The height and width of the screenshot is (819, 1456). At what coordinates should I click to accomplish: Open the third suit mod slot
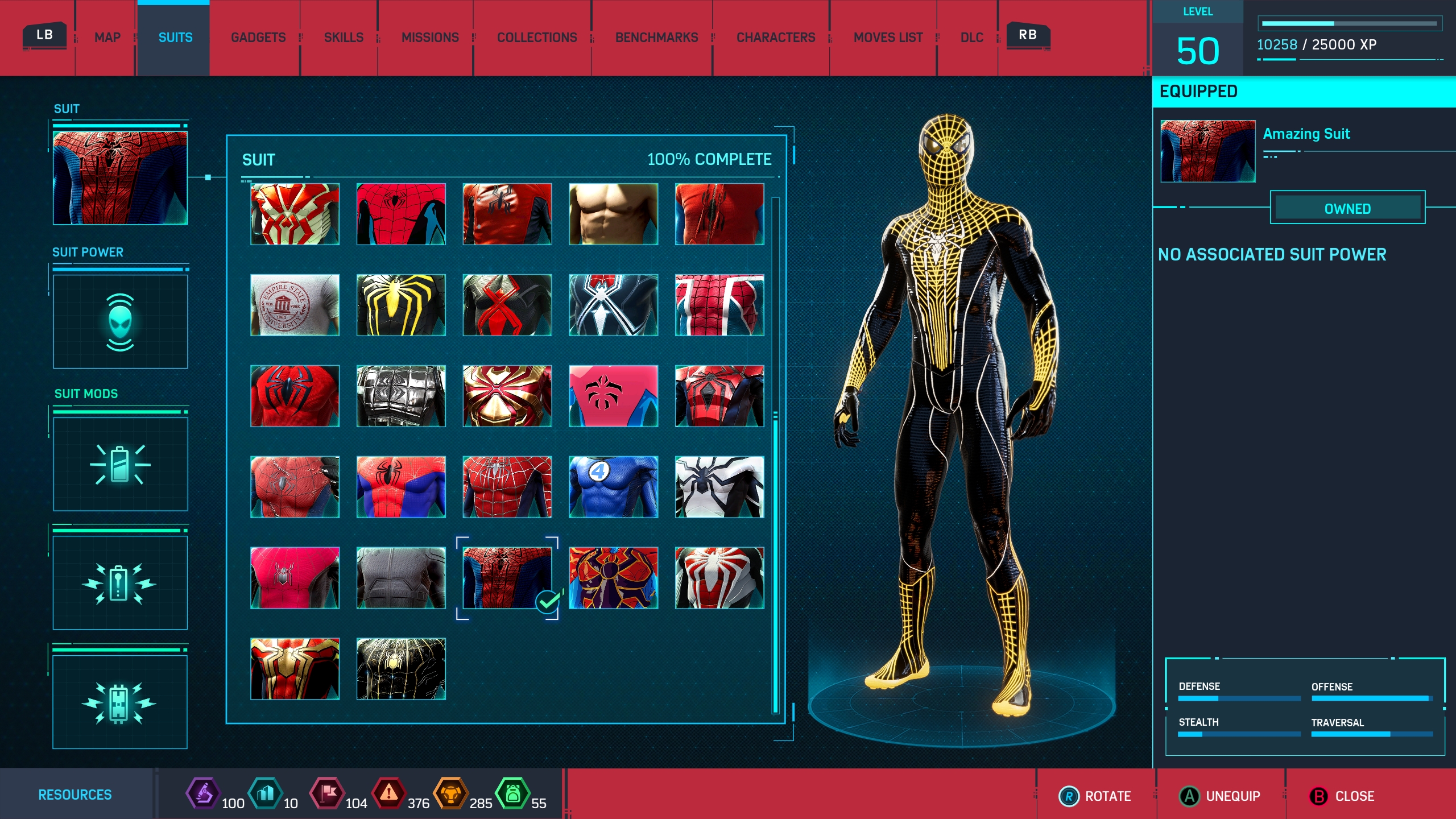pos(120,702)
